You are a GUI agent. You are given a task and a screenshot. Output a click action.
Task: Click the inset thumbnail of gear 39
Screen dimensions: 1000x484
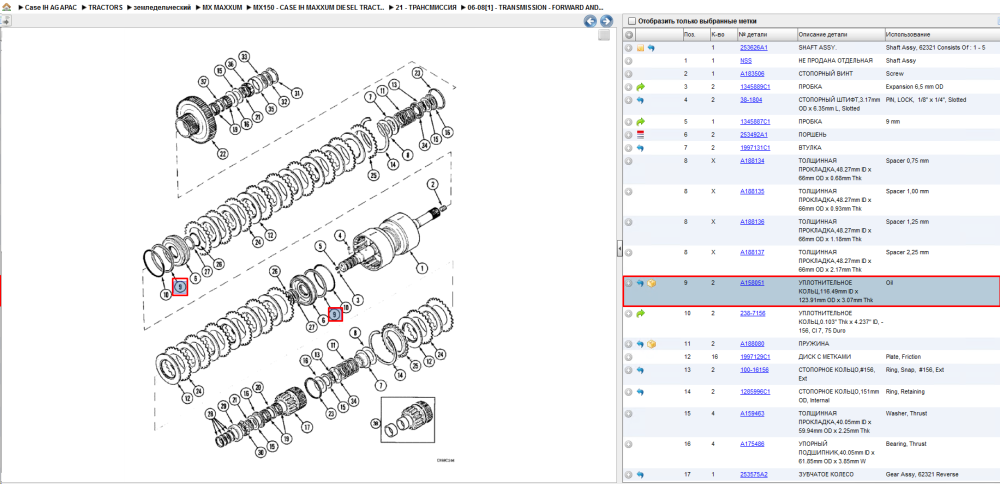[x=407, y=419]
